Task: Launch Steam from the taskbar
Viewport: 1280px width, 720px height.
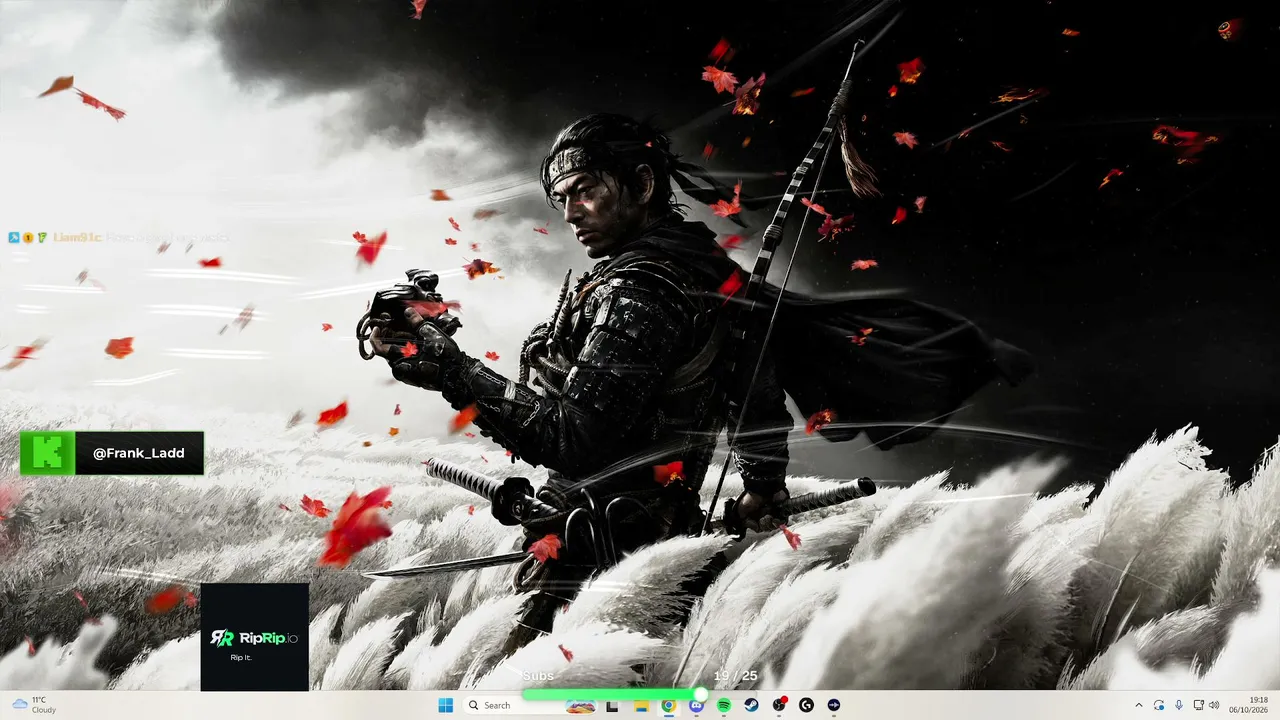Action: point(751,705)
